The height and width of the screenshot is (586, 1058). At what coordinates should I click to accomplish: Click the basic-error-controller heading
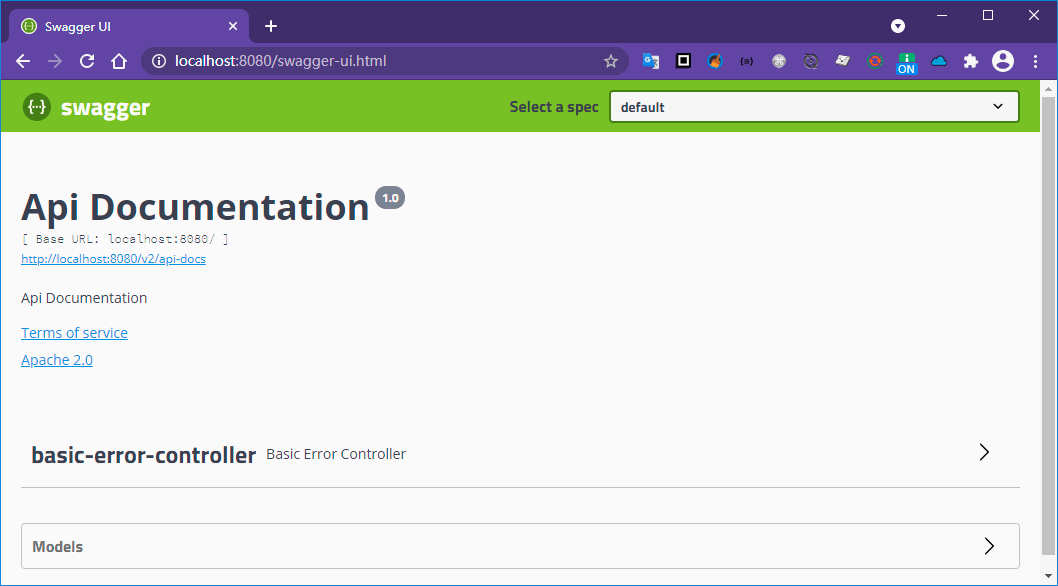[144, 455]
